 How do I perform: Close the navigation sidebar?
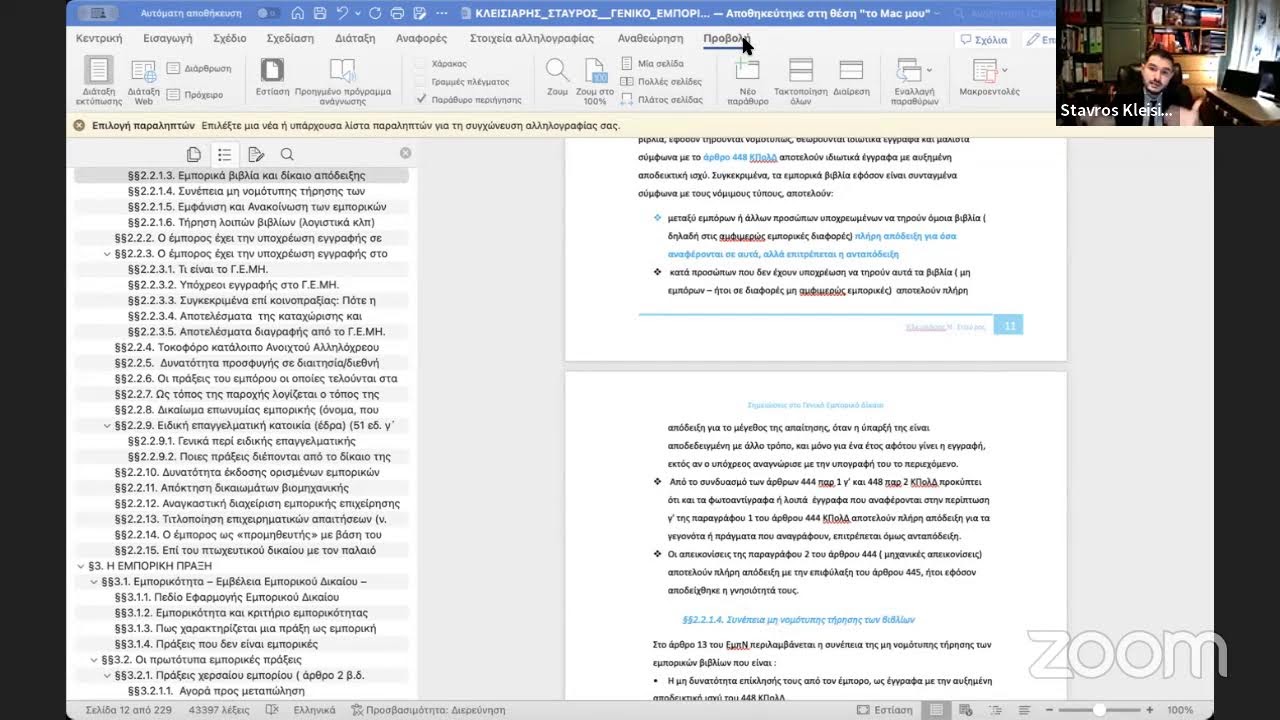click(x=405, y=153)
